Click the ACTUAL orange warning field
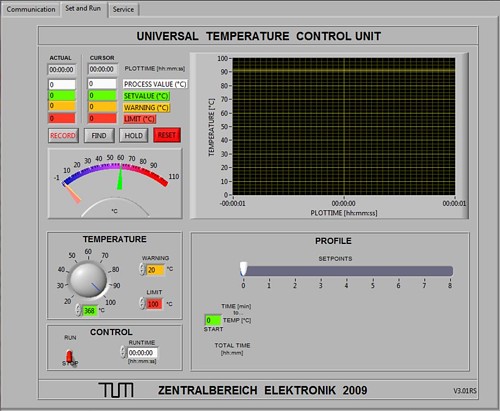 [62, 106]
